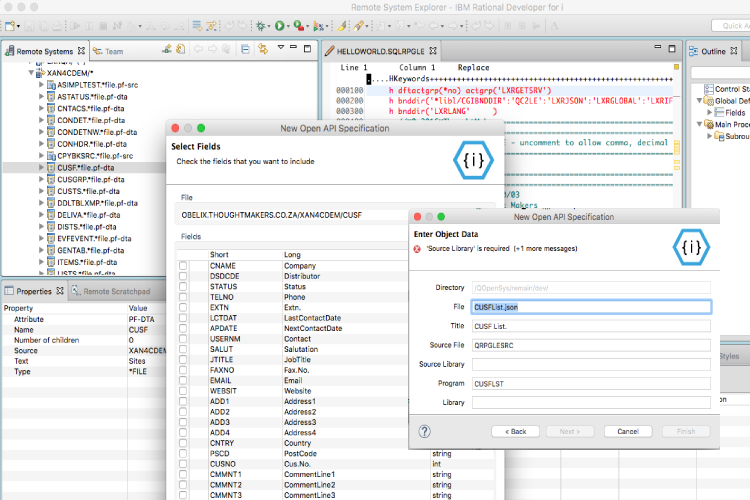
Task: Check the LCTDAT LastContactDate checkbox
Action: (183, 318)
